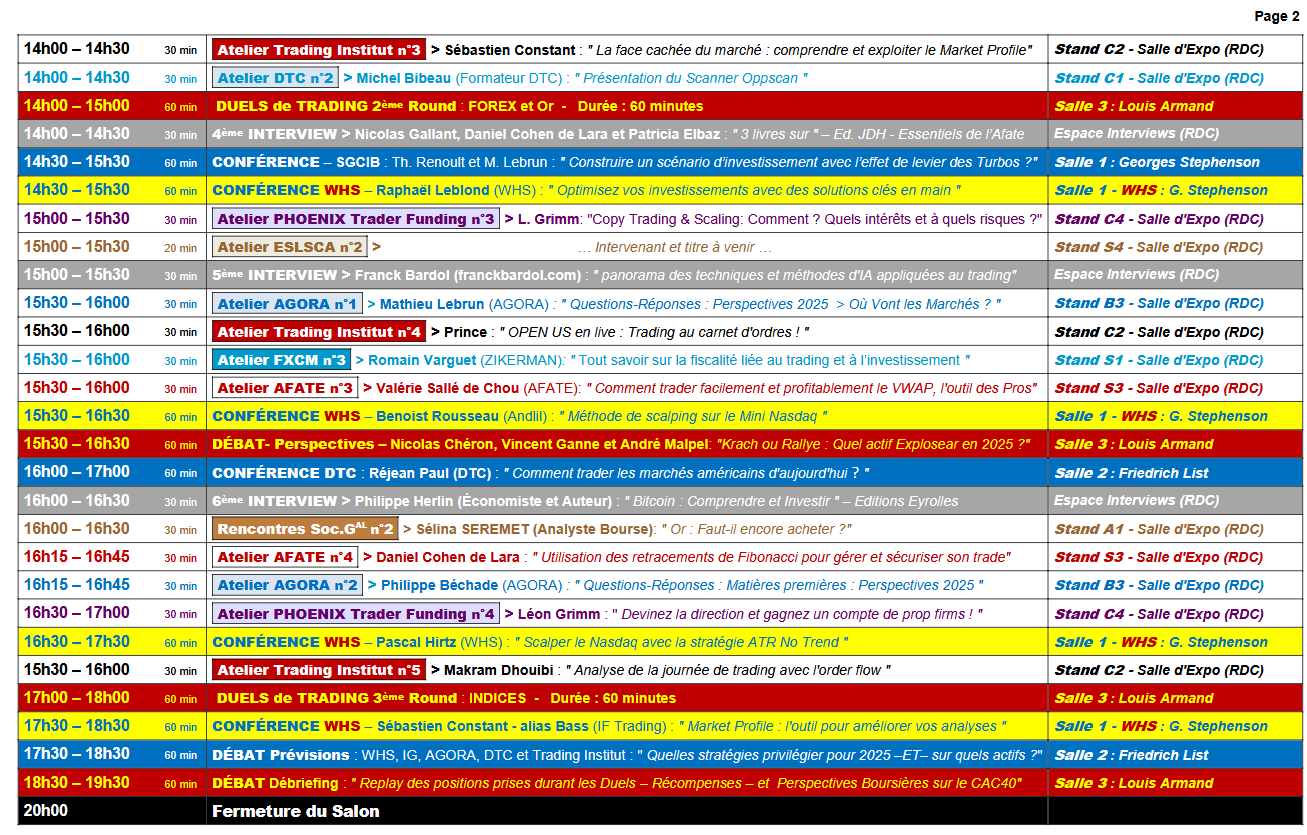Click the "Page 2" page number label
This screenshot has width=1307, height=835.
(x=1277, y=16)
